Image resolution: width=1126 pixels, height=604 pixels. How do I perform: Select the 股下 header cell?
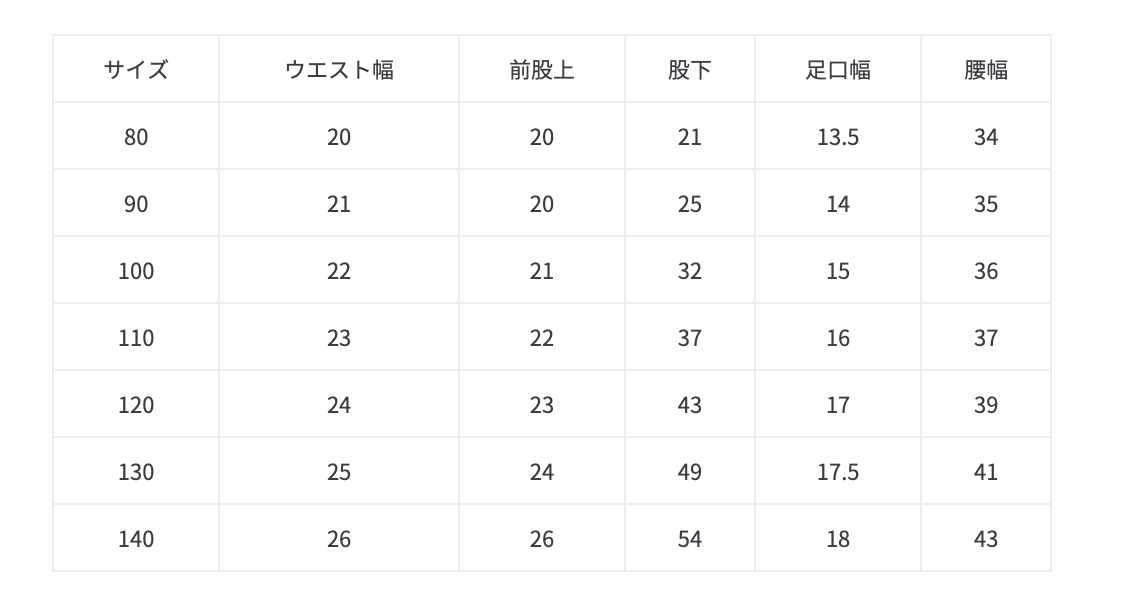point(689,70)
